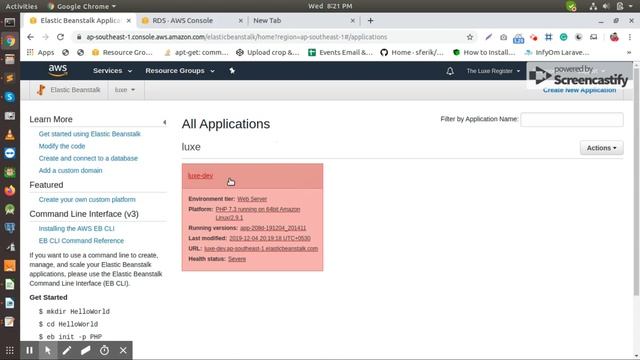This screenshot has width=640, height=360.
Task: Open the terminal from the Ubuntu dock
Action: click(10, 22)
